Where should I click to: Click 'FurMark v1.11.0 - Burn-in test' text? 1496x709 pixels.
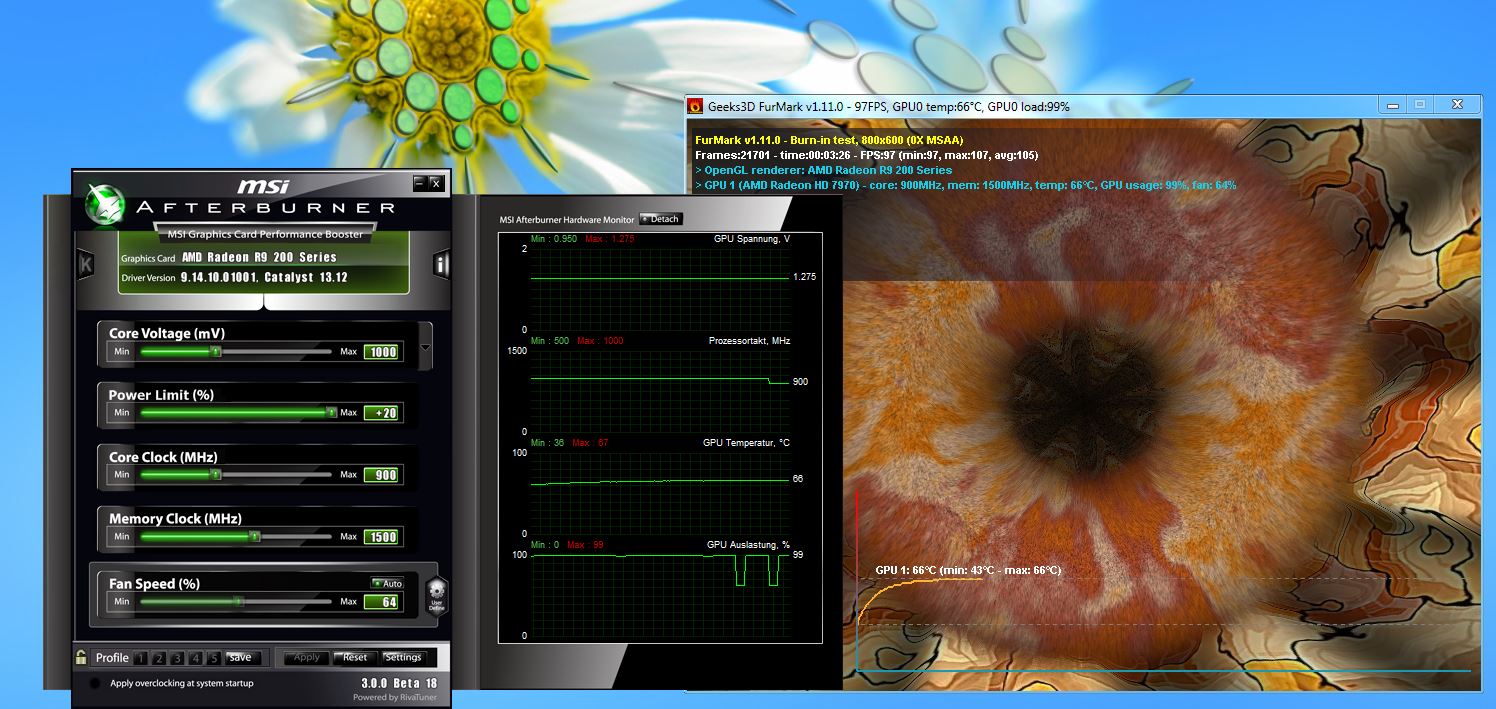pyautogui.click(x=828, y=140)
